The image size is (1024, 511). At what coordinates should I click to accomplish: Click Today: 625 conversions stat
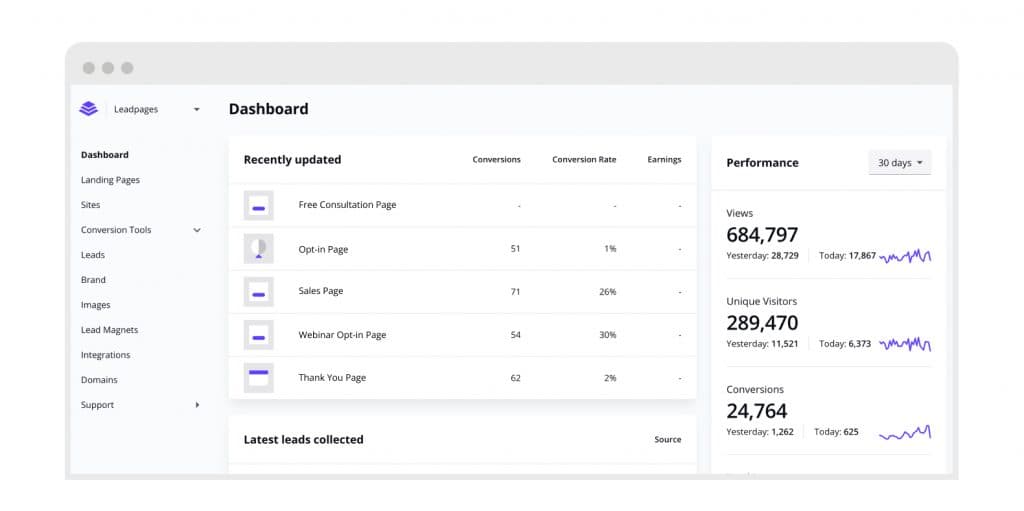pos(836,432)
